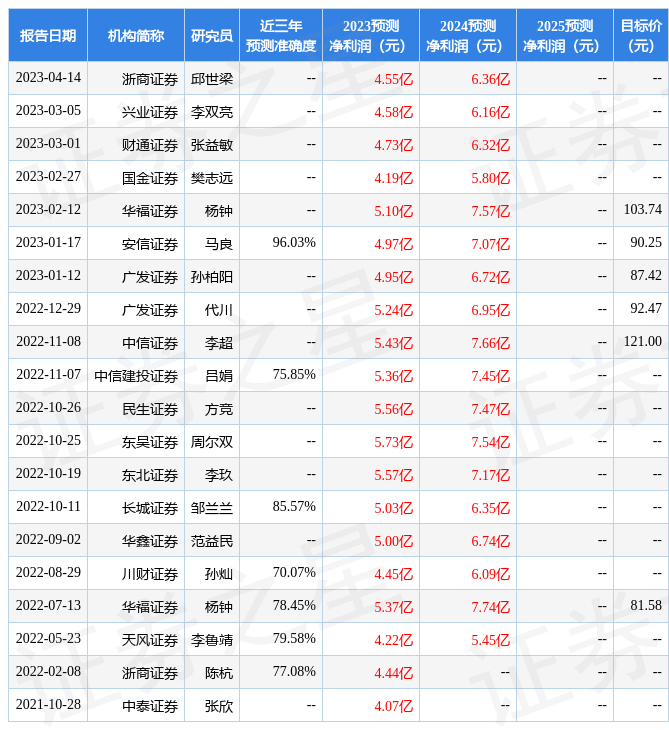This screenshot has height=730, width=669.
Task: Click the 近三年预测准确度 column header
Action: click(x=281, y=35)
